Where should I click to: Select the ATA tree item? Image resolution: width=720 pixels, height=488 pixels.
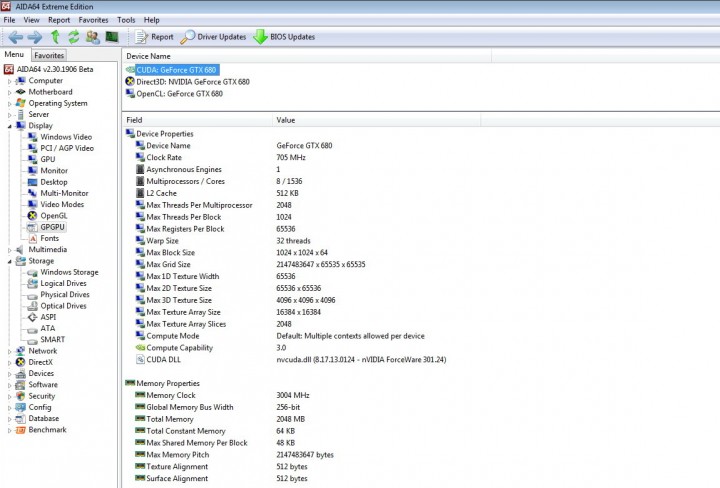pyautogui.click(x=47, y=328)
